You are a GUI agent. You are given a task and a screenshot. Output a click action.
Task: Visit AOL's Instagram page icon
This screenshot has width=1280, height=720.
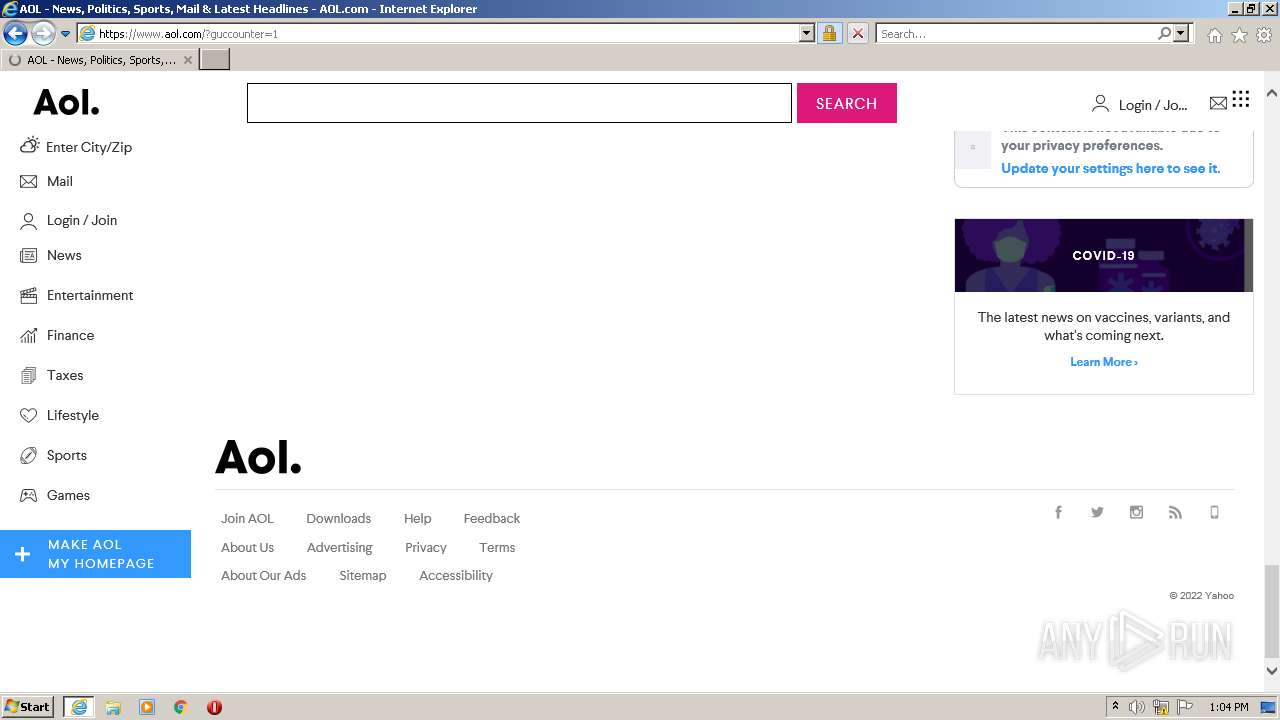tap(1136, 512)
